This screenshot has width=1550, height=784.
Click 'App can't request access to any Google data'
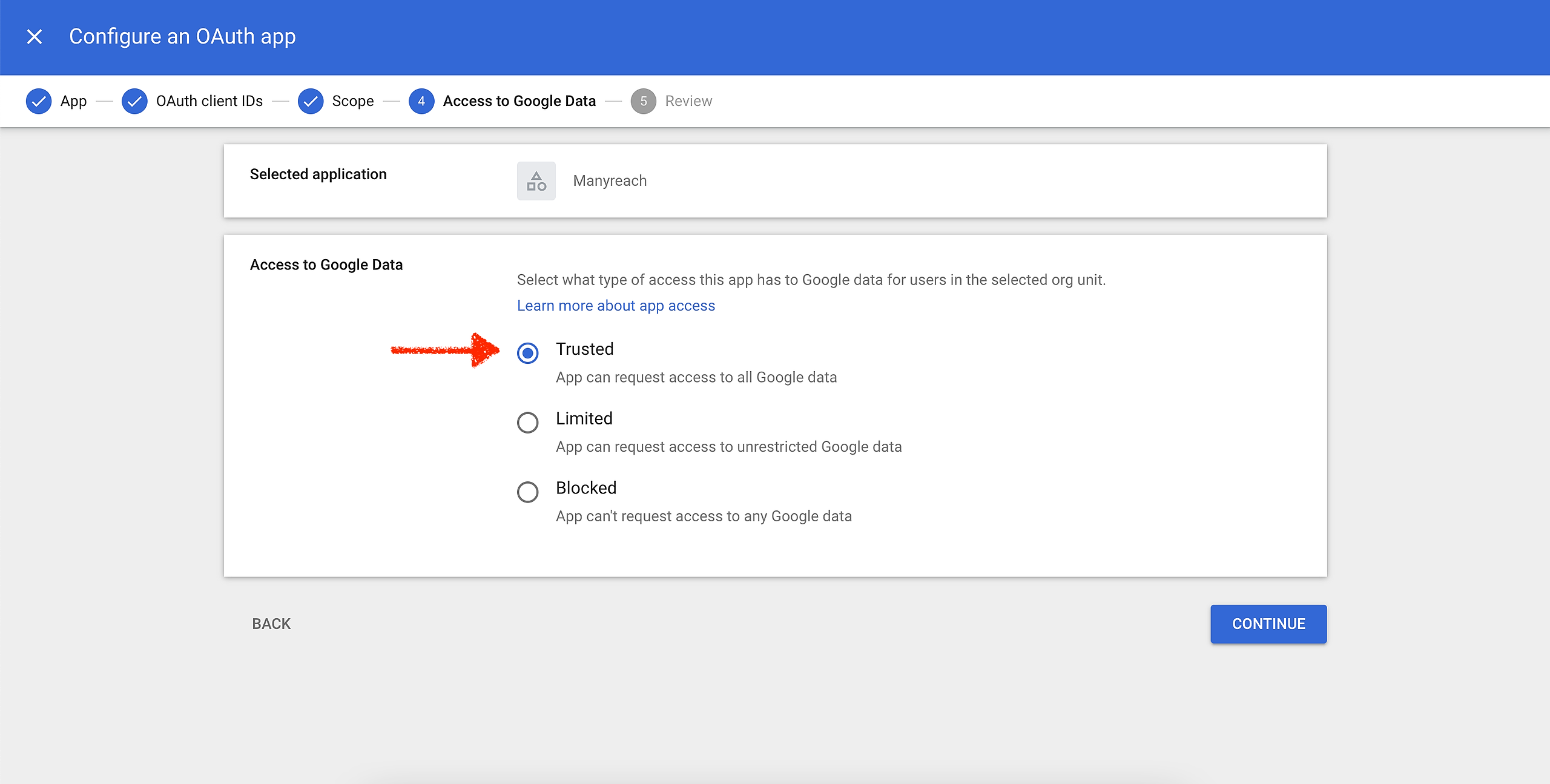point(704,516)
